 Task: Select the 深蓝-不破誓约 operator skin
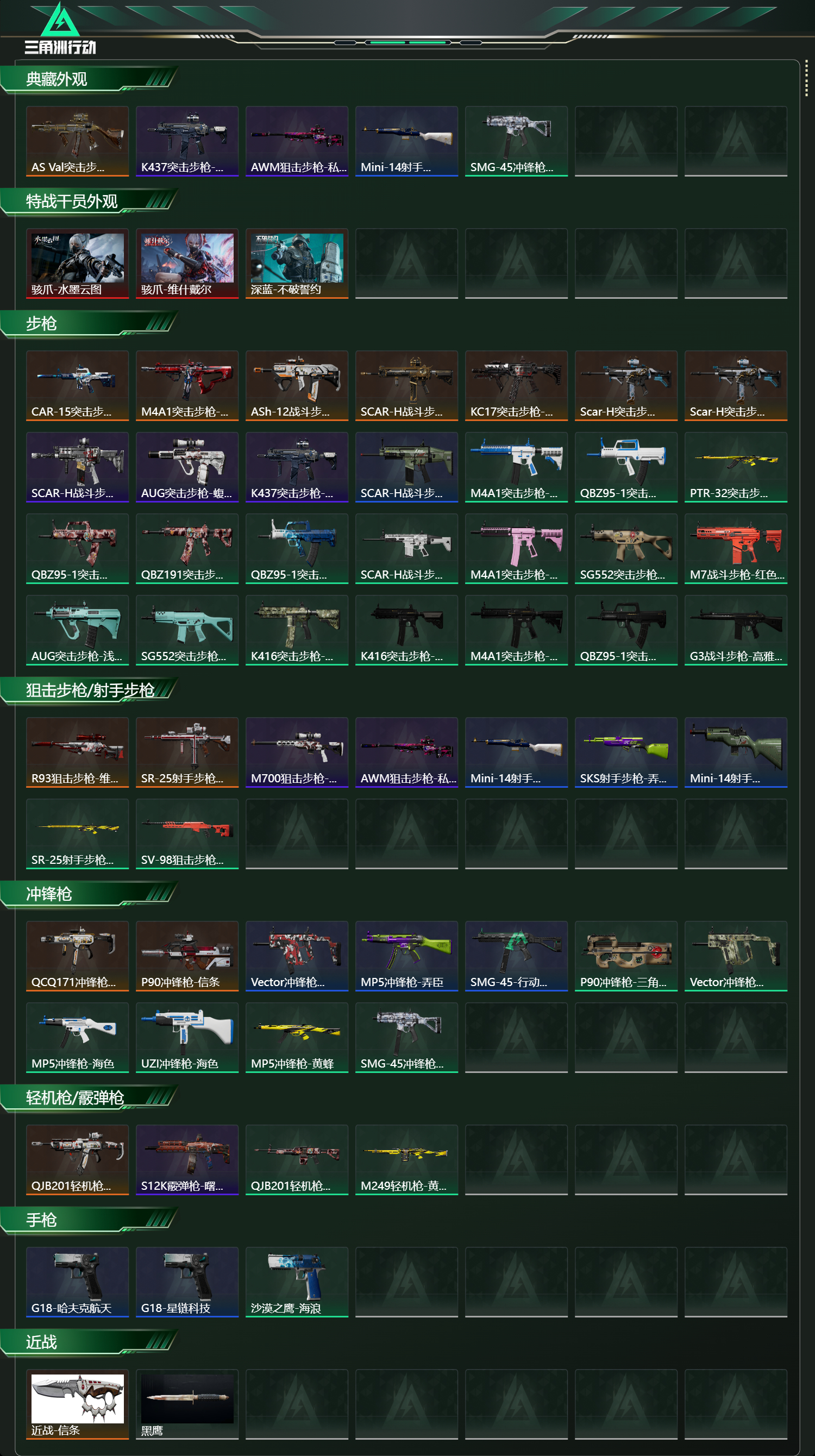297,263
